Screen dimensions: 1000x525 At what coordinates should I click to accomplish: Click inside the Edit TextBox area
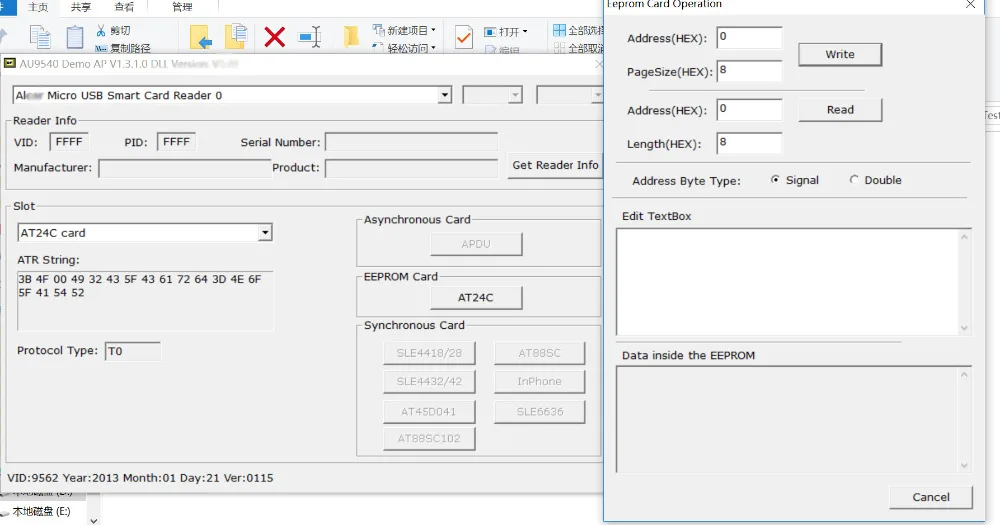(x=788, y=281)
